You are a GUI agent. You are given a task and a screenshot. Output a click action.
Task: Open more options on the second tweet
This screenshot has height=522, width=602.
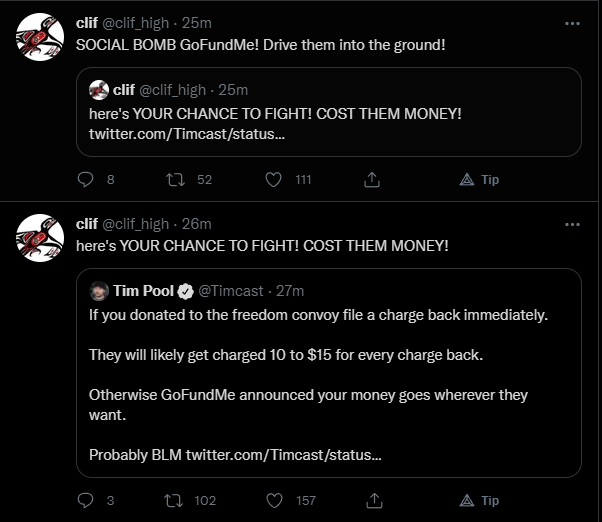click(x=572, y=224)
